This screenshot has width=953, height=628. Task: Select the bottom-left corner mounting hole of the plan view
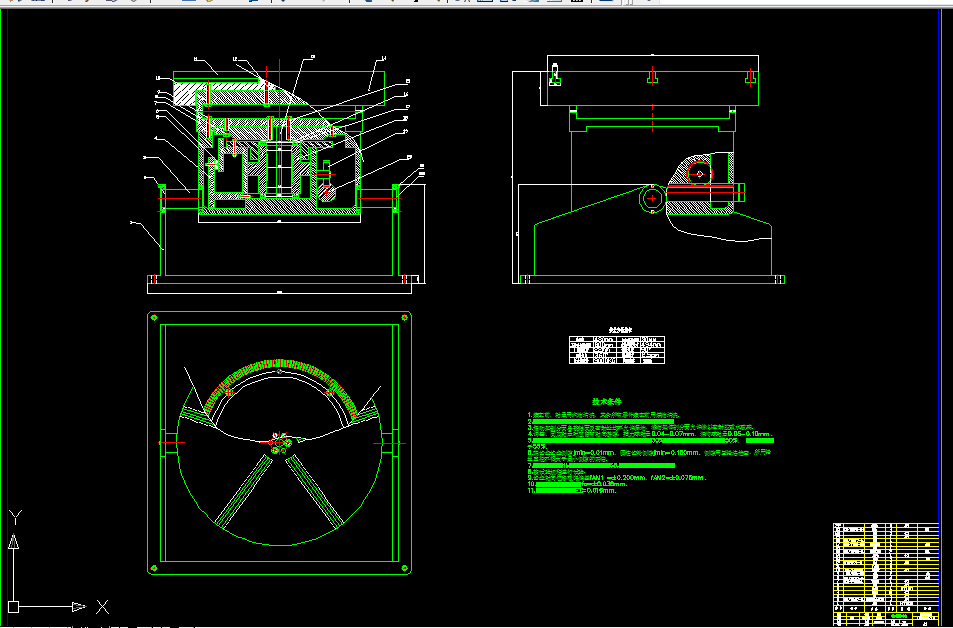pyautogui.click(x=154, y=568)
